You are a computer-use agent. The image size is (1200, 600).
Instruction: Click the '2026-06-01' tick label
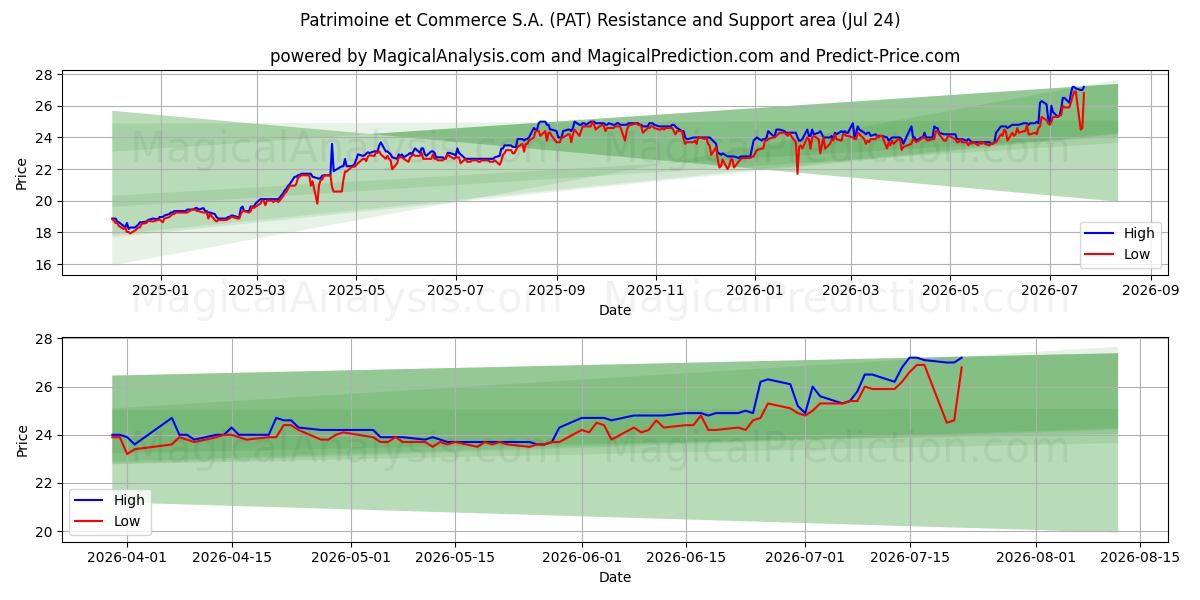click(583, 556)
